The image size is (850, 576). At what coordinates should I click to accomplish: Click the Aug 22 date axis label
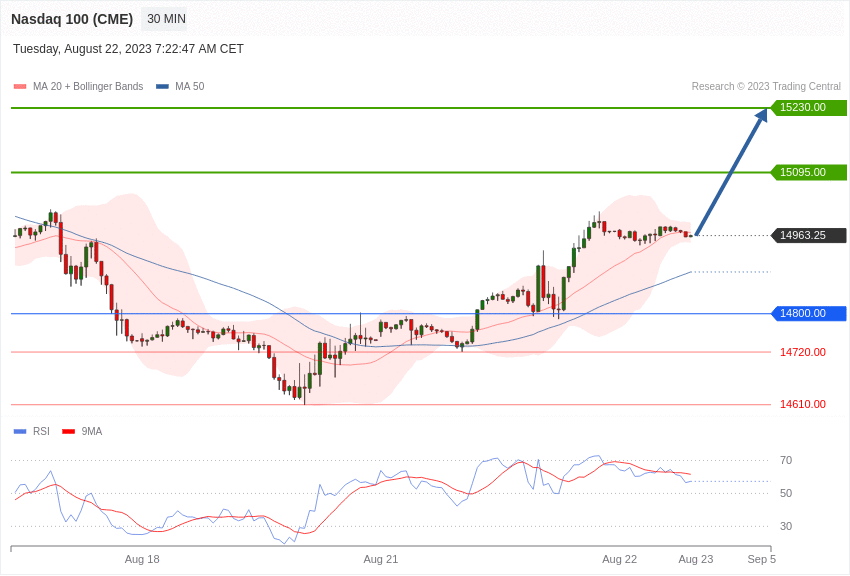pyautogui.click(x=620, y=559)
